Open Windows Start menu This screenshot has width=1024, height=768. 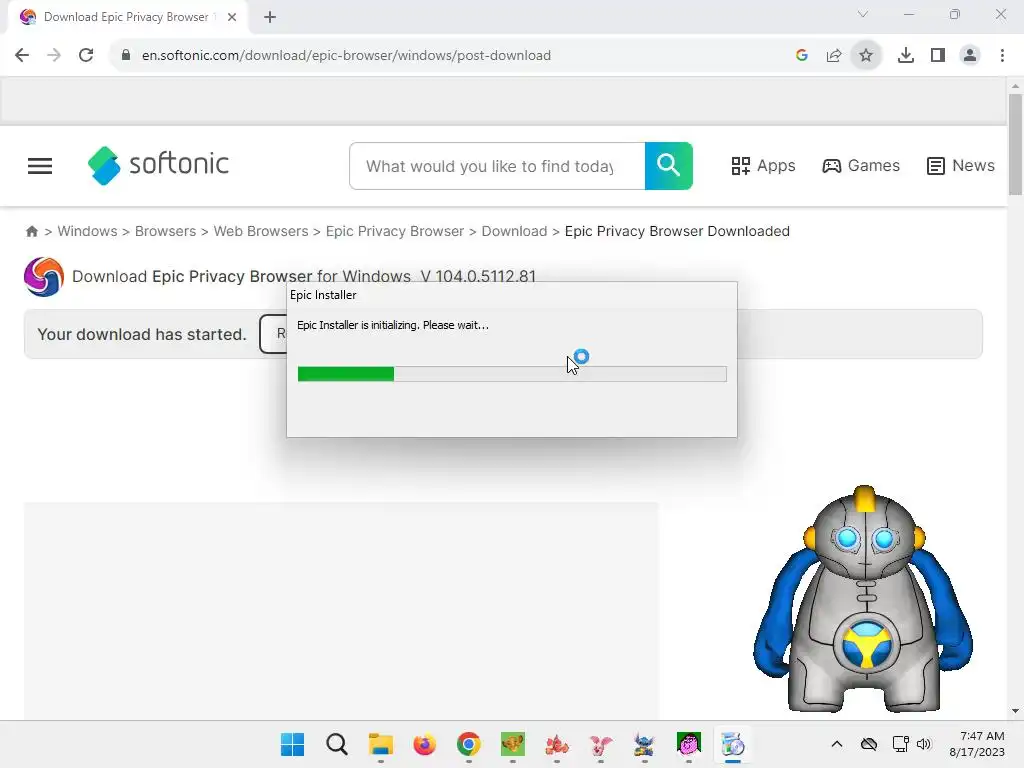click(292, 744)
